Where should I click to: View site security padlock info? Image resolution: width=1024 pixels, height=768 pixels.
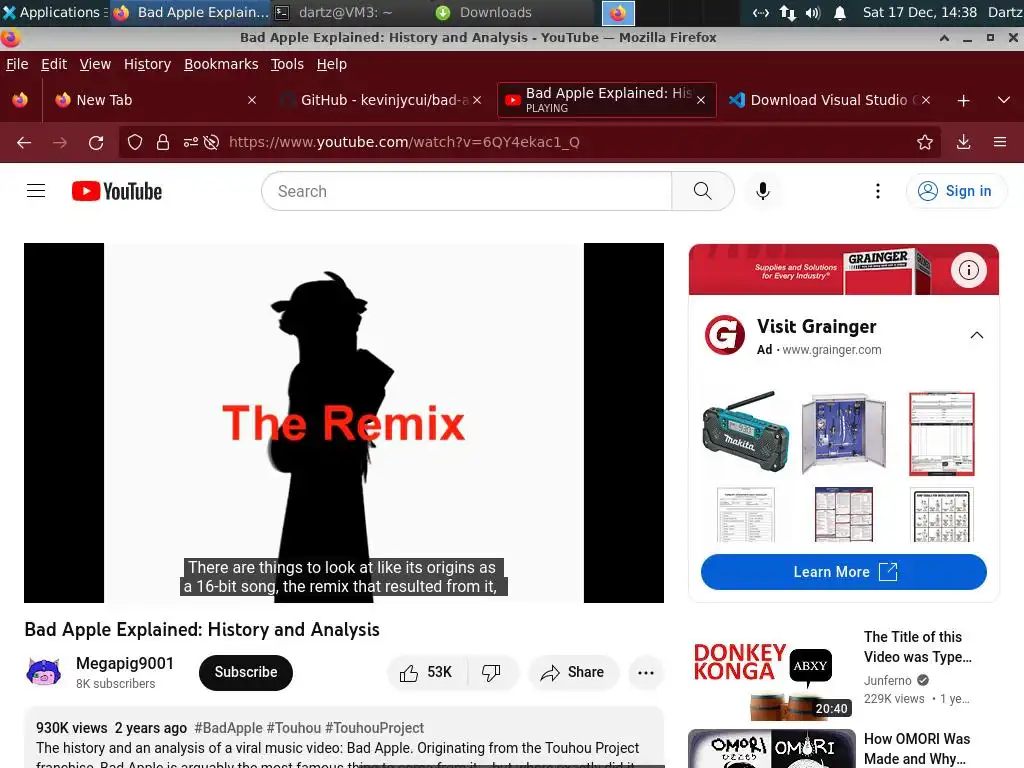click(x=163, y=142)
